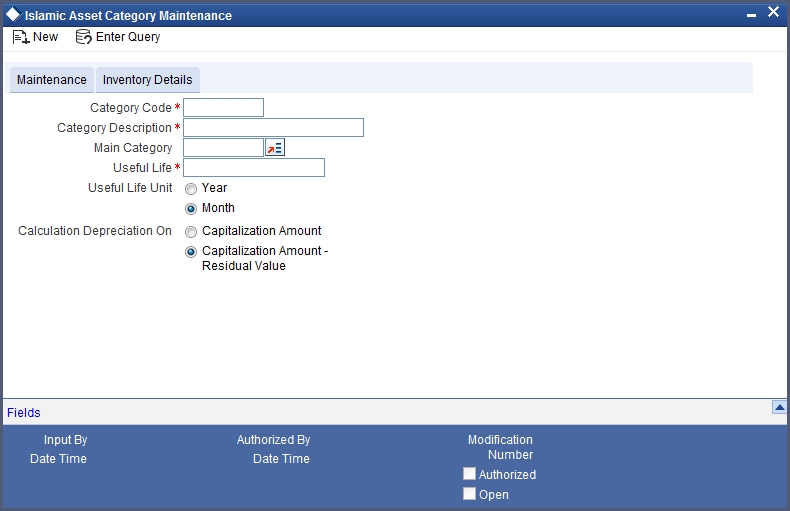Open the Fields link
Screen dimensions: 790x511
click(24, 413)
